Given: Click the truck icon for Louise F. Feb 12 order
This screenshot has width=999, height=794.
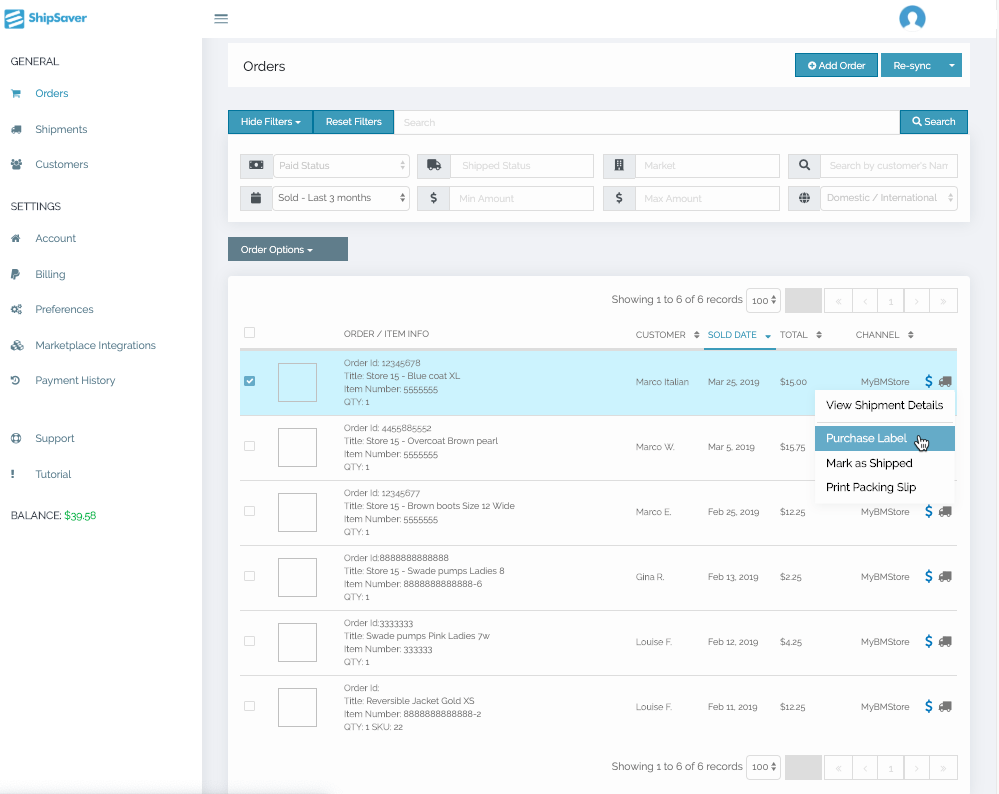Looking at the screenshot, I should coord(945,641).
